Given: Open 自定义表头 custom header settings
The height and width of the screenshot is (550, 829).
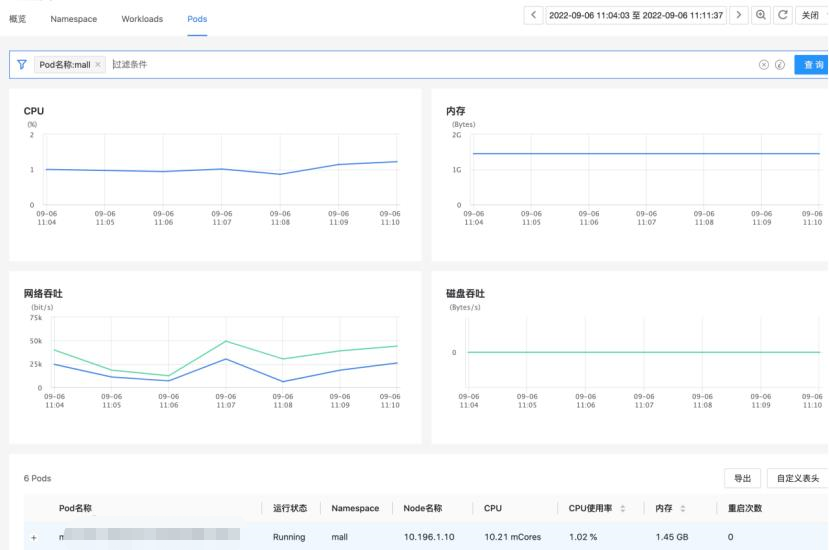Looking at the screenshot, I should click(x=797, y=479).
